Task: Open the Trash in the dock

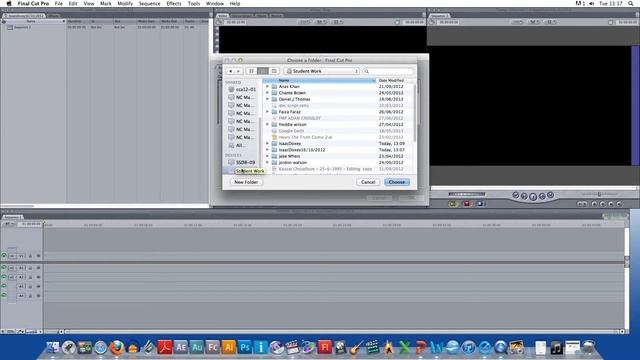Action: pyautogui.click(x=588, y=347)
